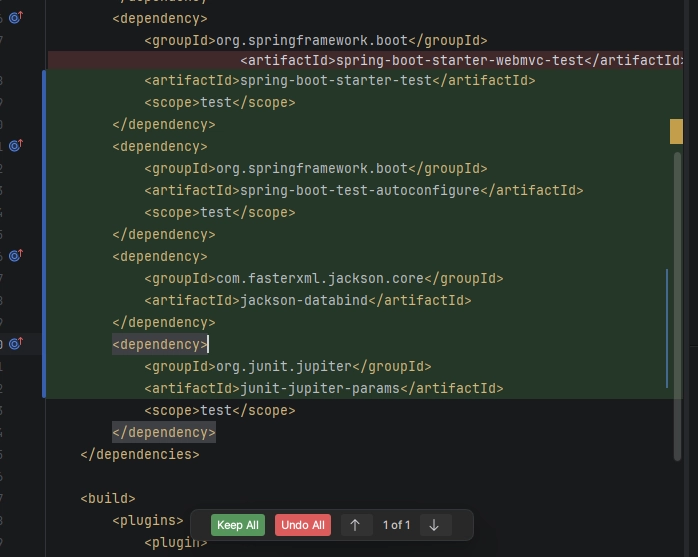Open gutter icon for the jackson-databind dependency
698x557 pixels.
point(15,256)
